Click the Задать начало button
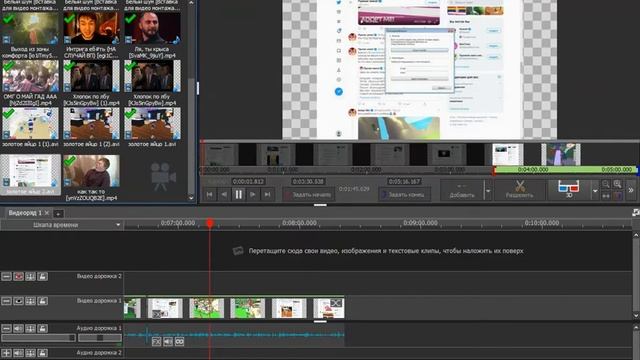 [x=309, y=195]
